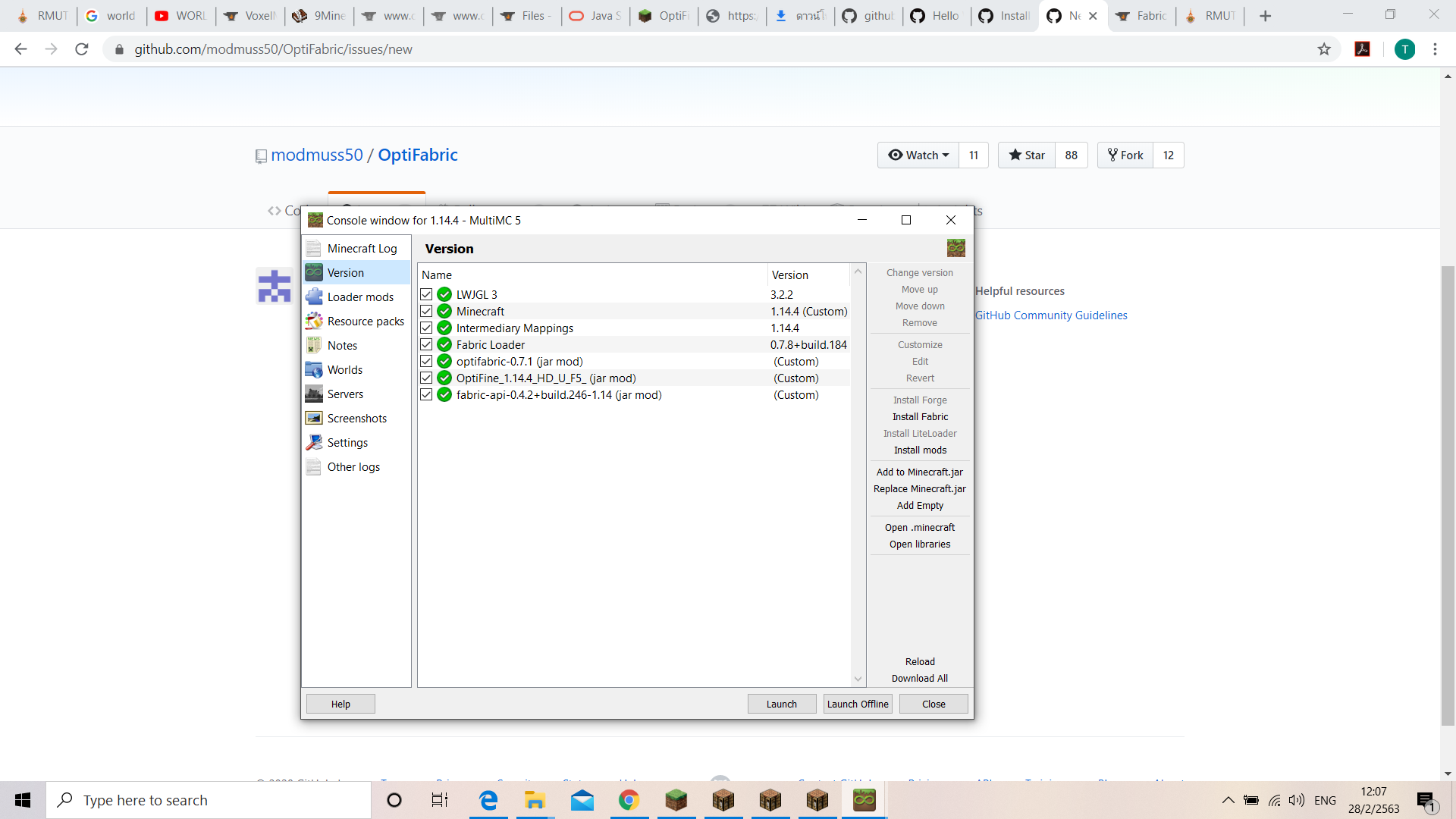Click the Launch Offline button

point(857,704)
